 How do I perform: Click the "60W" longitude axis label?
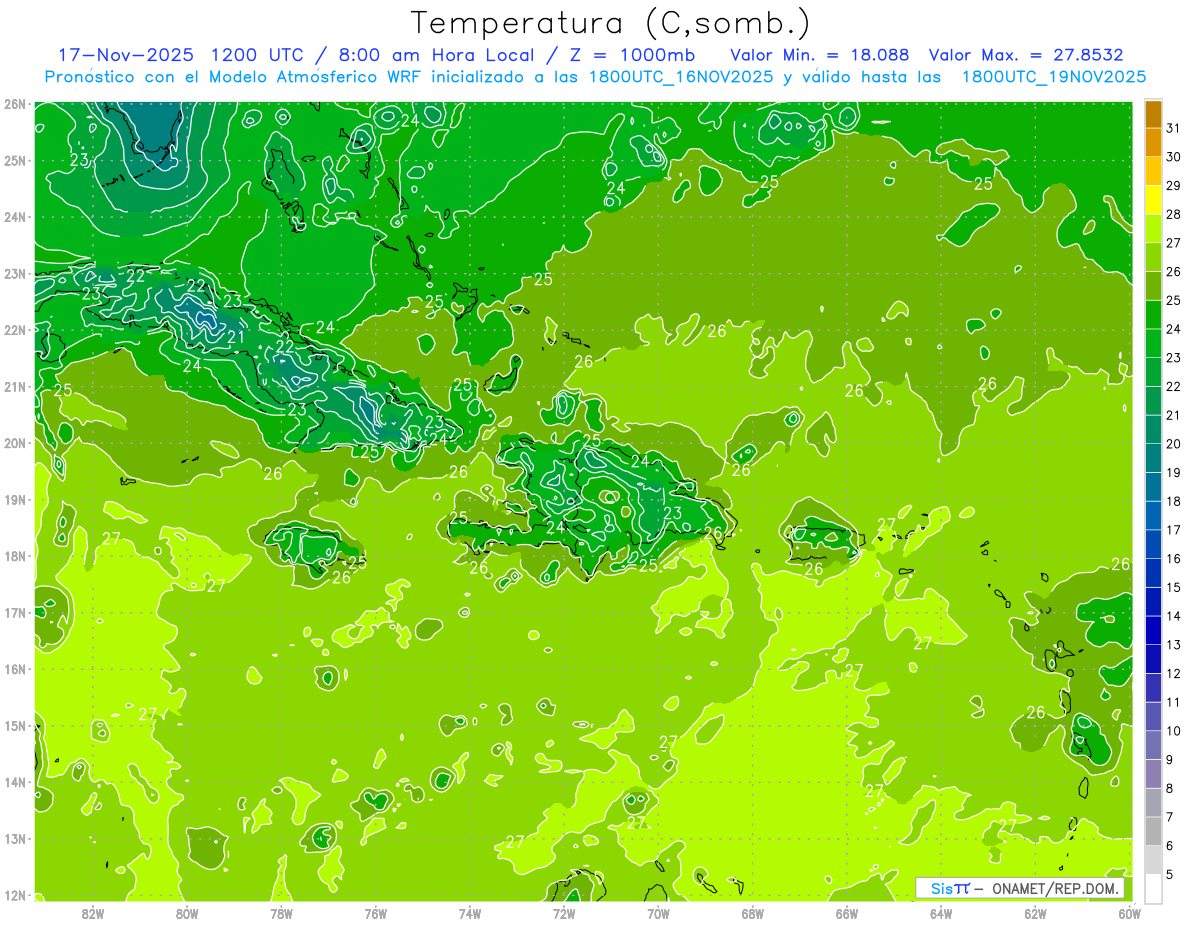click(x=1129, y=913)
